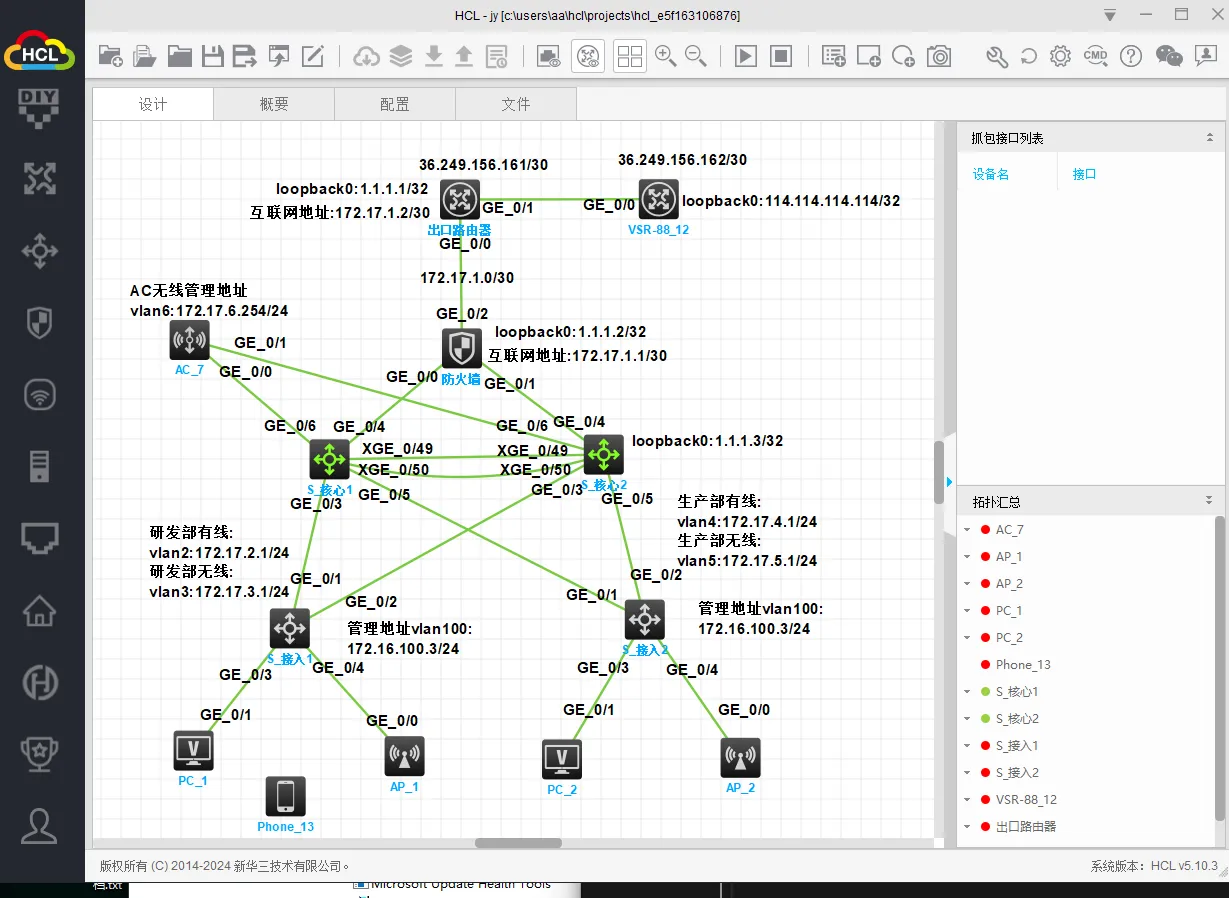This screenshot has height=898, width=1229.
Task: Switch to the 概要 tab
Action: click(274, 104)
